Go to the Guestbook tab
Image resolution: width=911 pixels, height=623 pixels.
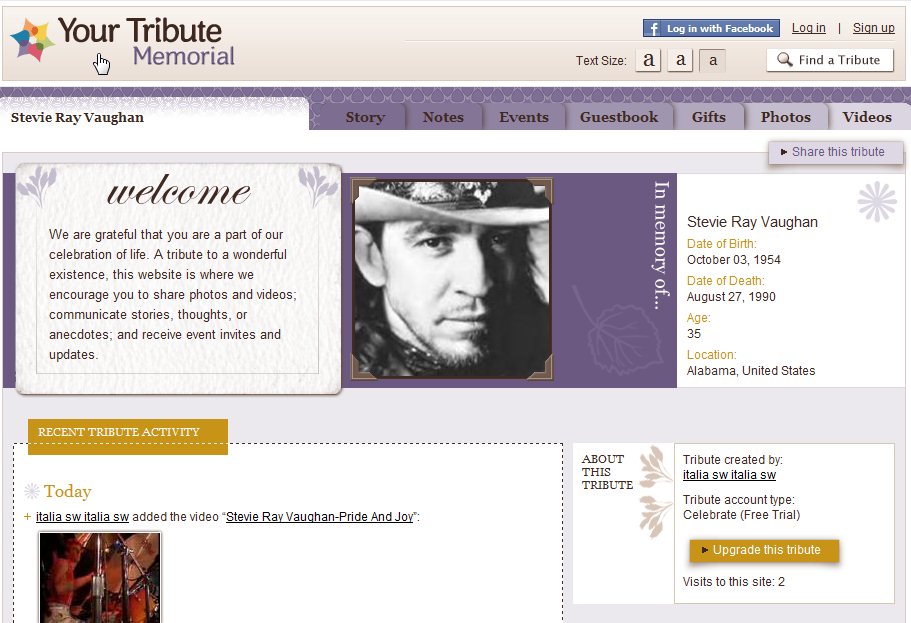pyautogui.click(x=619, y=117)
